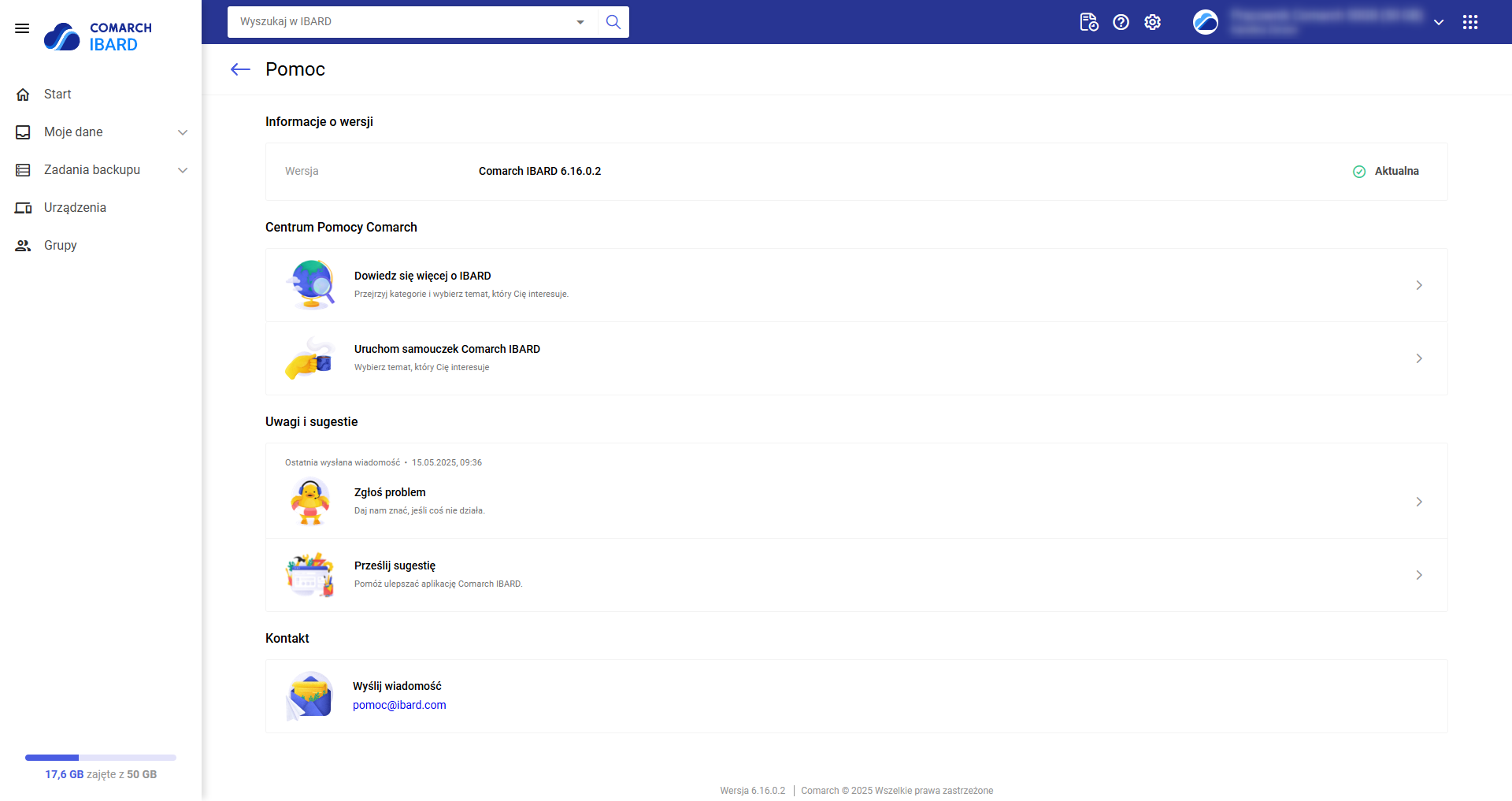Click the globe illustration for Dowiedz się więcej

coord(312,284)
